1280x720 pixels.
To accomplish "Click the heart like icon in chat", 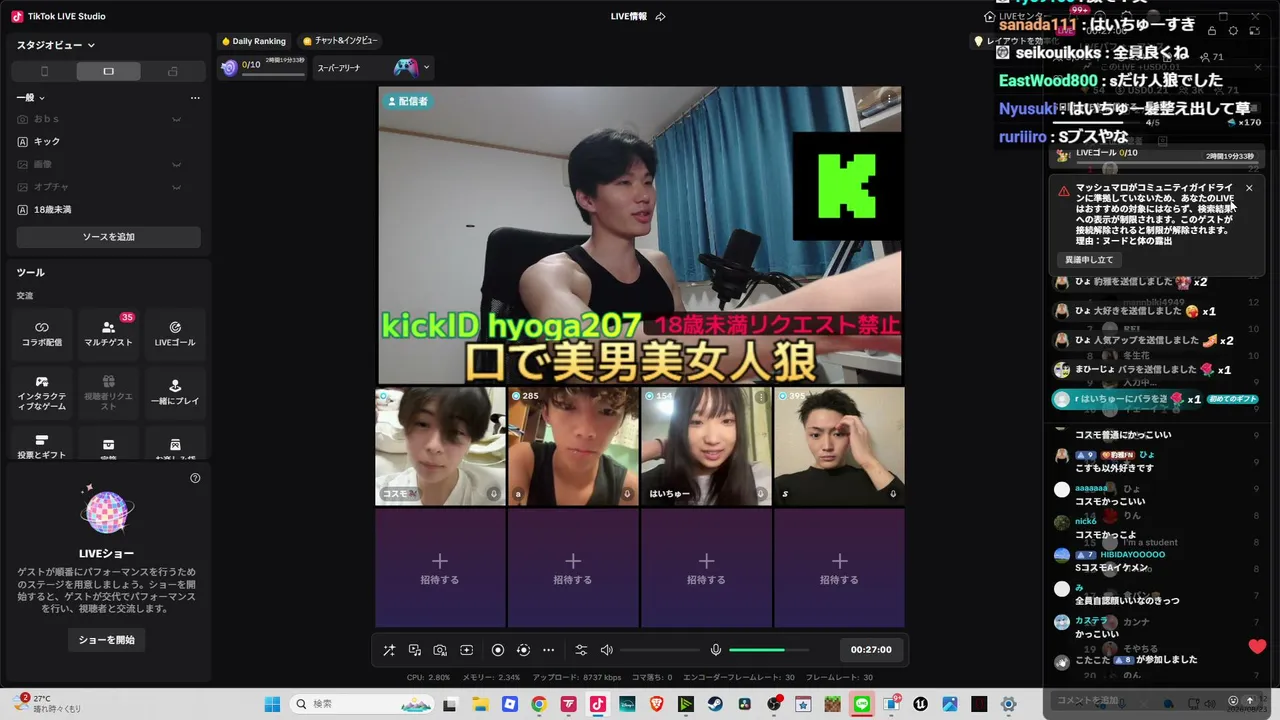I will (x=1257, y=646).
